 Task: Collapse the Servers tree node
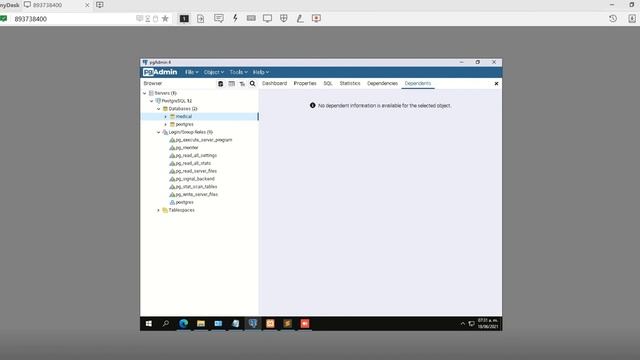pos(144,93)
